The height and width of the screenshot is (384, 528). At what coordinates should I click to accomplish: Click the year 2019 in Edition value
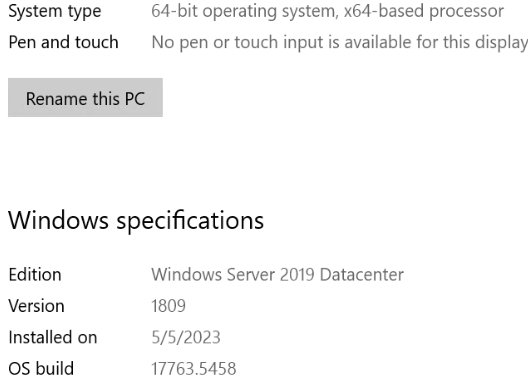(x=297, y=275)
